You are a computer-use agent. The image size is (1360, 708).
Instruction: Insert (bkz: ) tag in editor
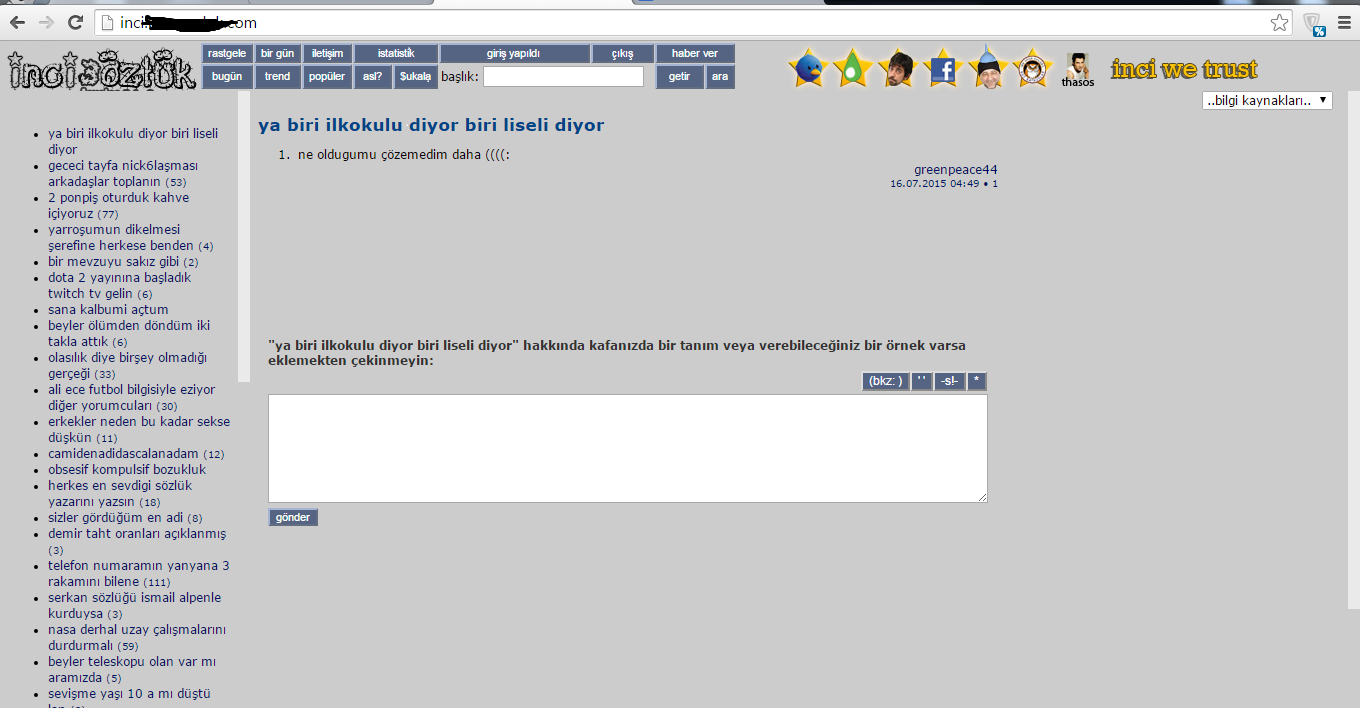(885, 381)
